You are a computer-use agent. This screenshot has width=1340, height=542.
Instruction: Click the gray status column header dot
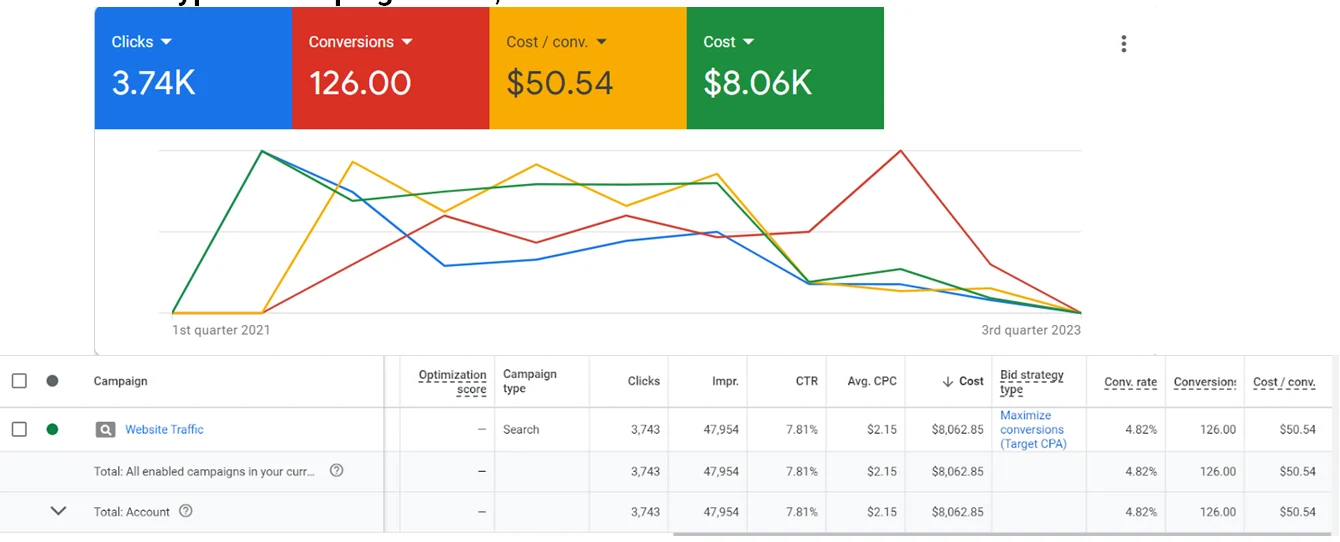52,381
